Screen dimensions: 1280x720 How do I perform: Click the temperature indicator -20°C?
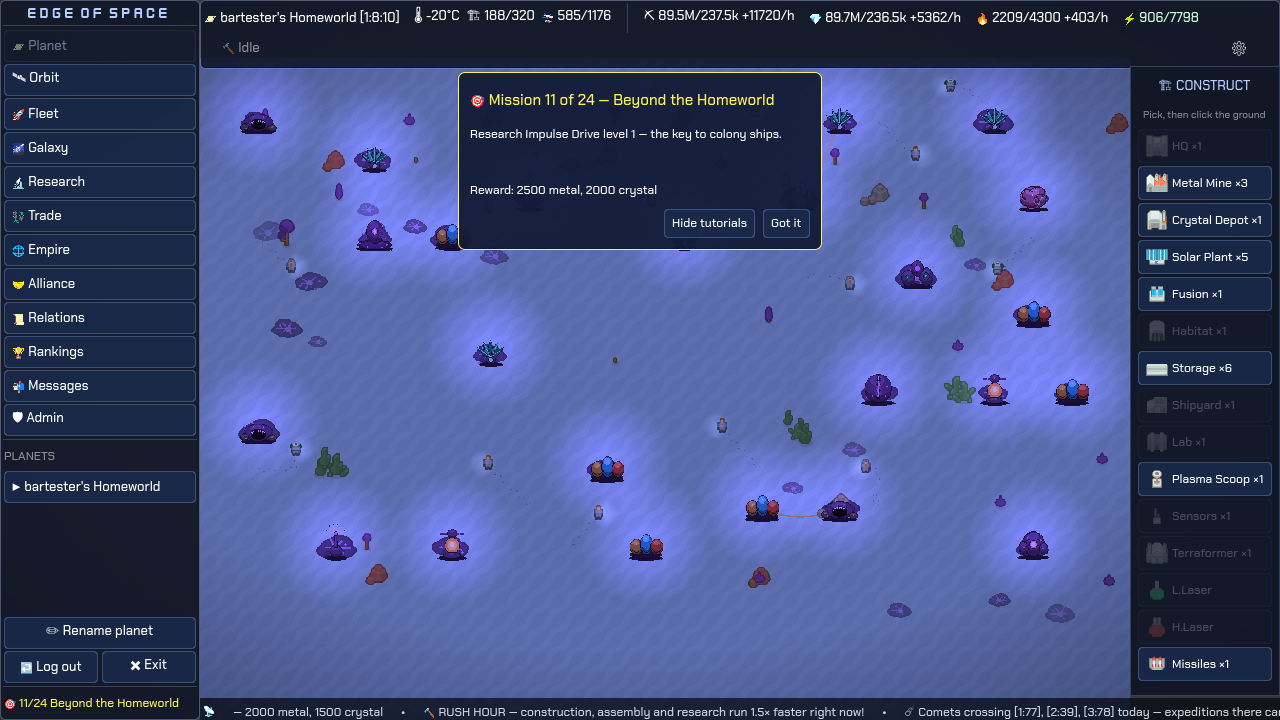pyautogui.click(x=436, y=17)
